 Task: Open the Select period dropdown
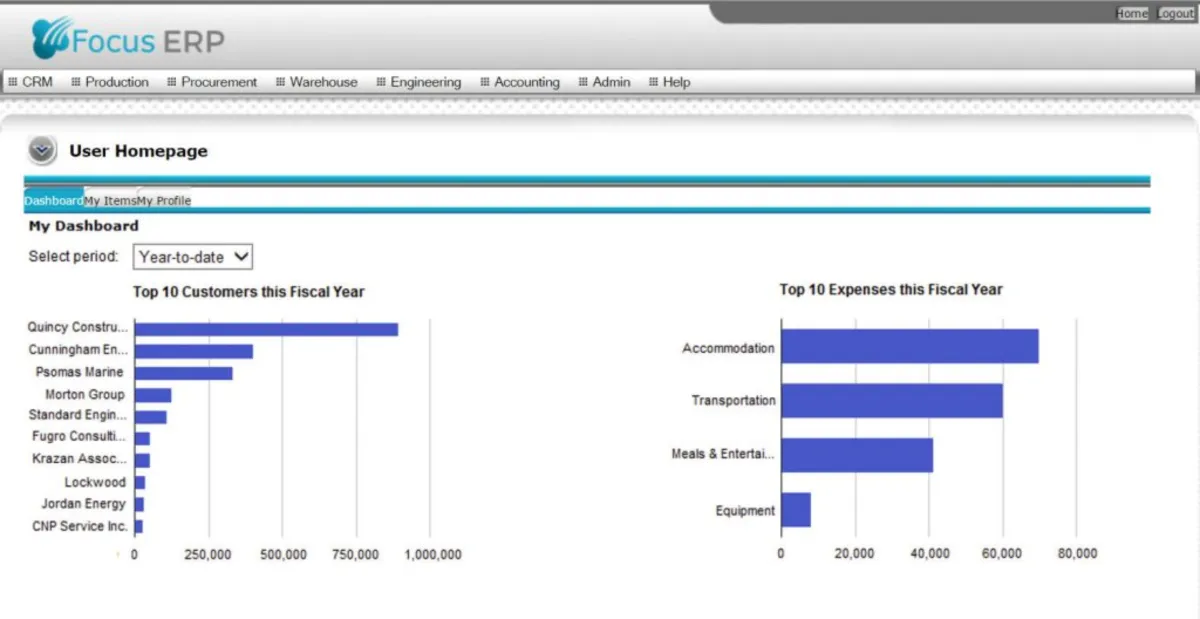point(193,257)
